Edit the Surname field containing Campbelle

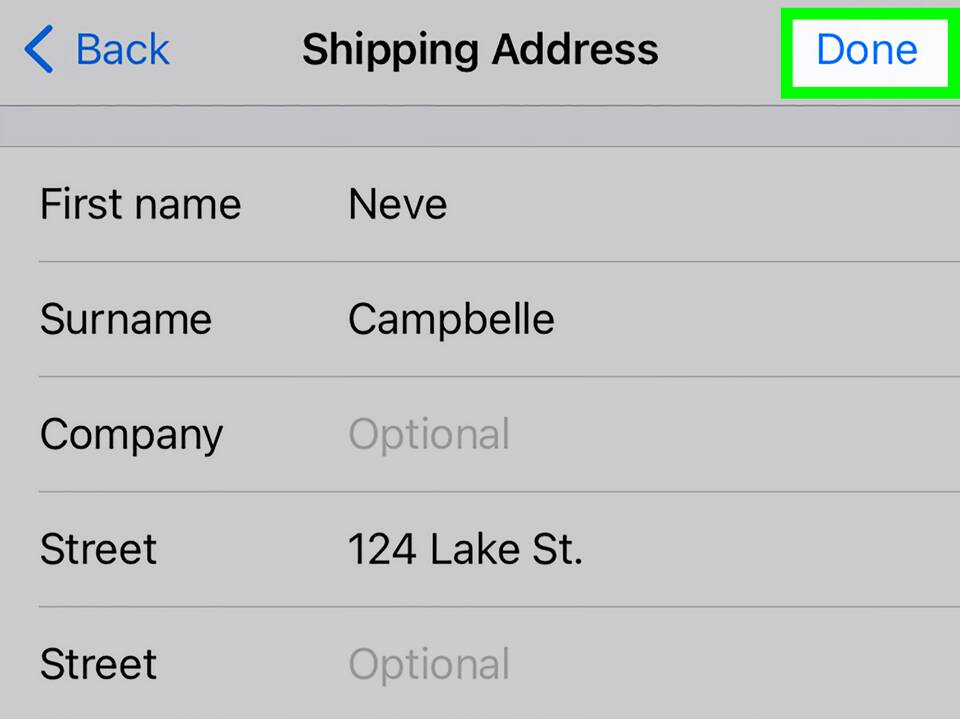pos(451,320)
